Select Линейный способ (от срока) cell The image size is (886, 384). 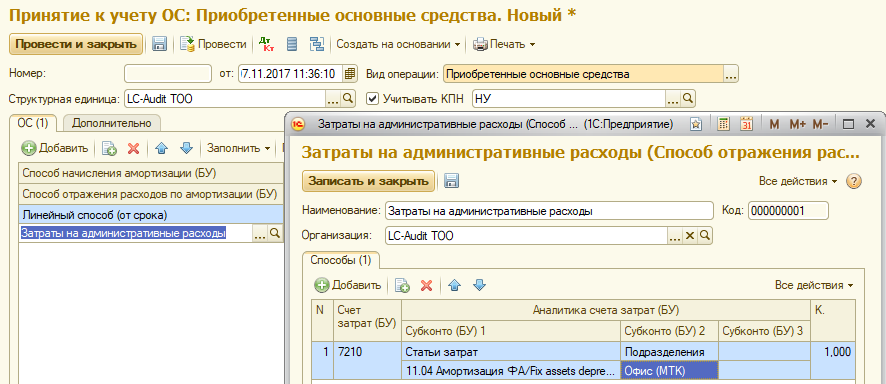click(150, 215)
